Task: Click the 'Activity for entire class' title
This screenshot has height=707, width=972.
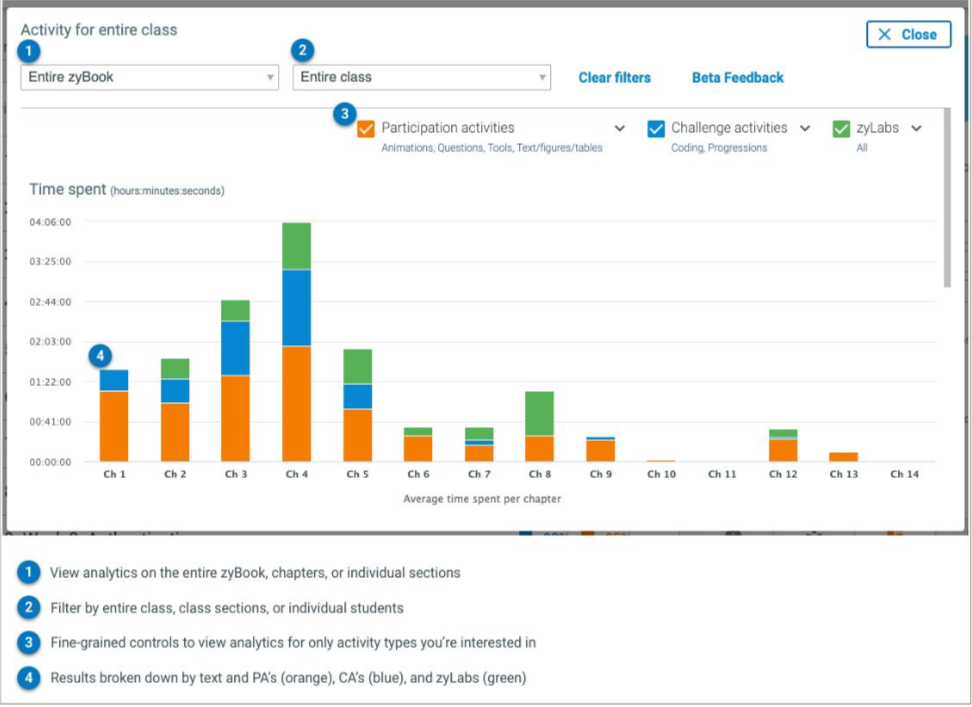Action: click(99, 30)
